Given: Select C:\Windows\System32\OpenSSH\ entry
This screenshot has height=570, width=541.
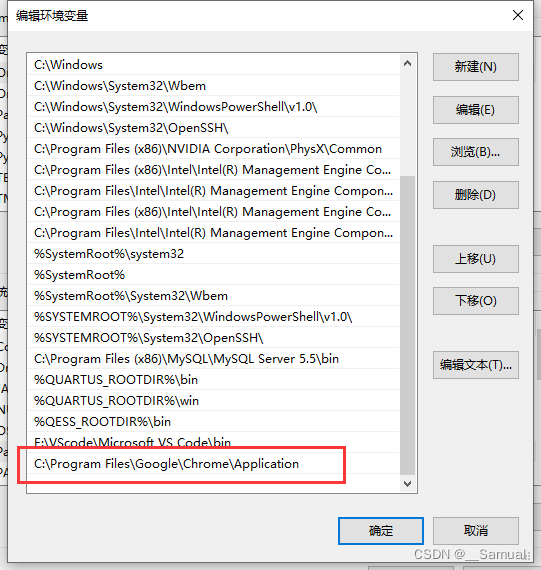Looking at the screenshot, I should [213, 128].
